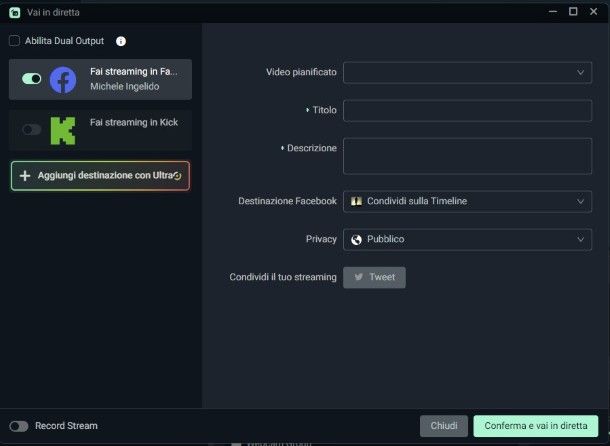Click Aggiungi destinazione con Ultra button
Screen dimensions: 610x446
click(x=100, y=176)
